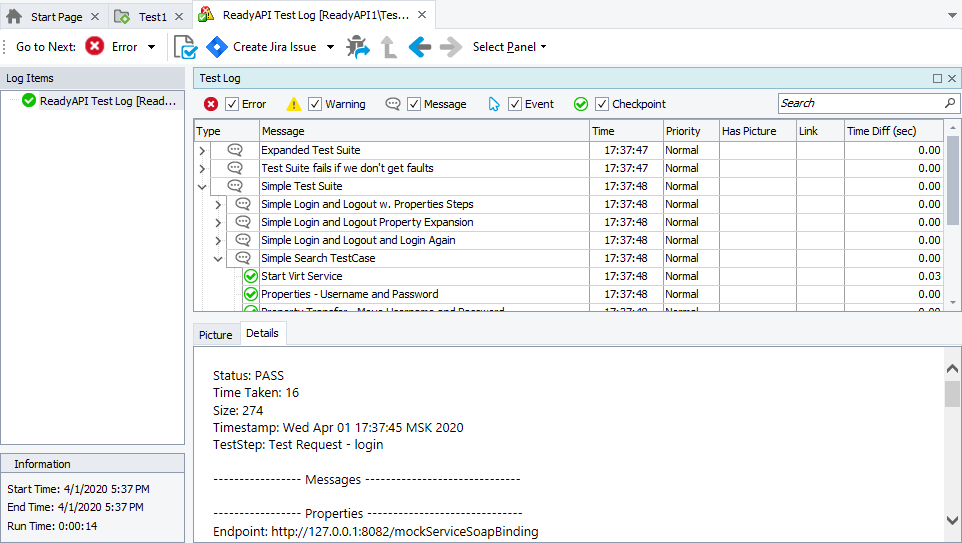Switch to the Picture tab
This screenshot has width=962, height=543.
coord(216,335)
